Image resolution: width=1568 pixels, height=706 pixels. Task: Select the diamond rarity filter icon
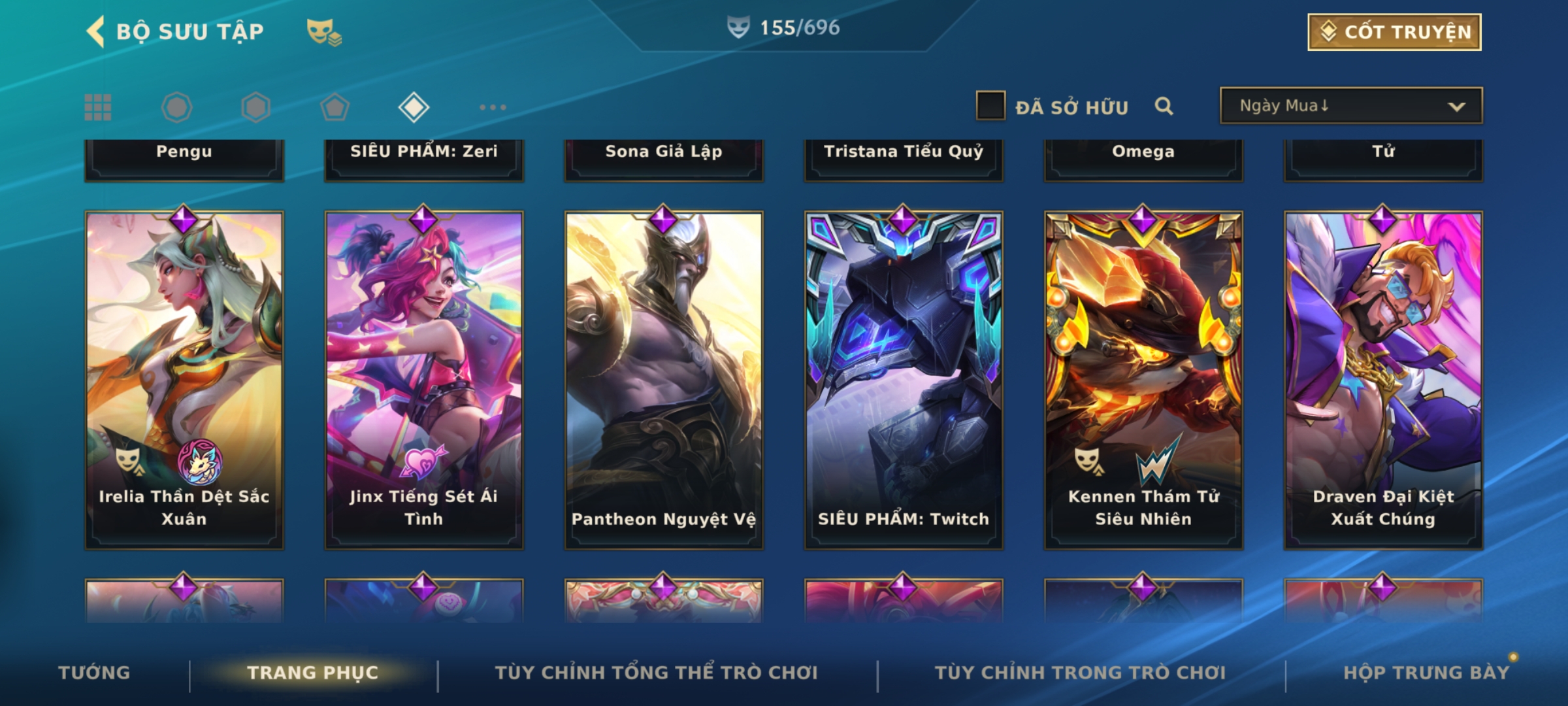pyautogui.click(x=414, y=107)
